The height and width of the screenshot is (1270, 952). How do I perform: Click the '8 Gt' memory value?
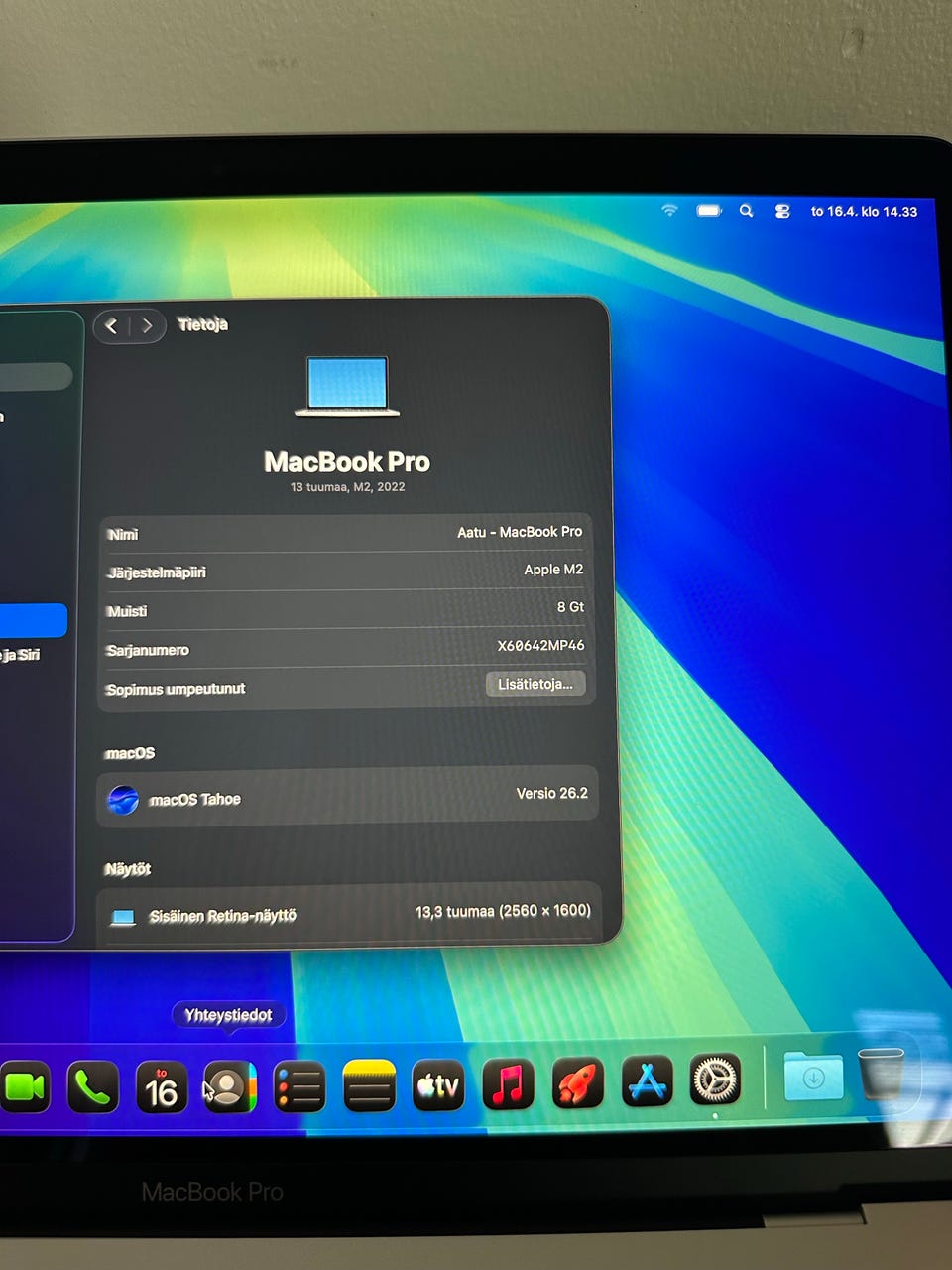(570, 607)
